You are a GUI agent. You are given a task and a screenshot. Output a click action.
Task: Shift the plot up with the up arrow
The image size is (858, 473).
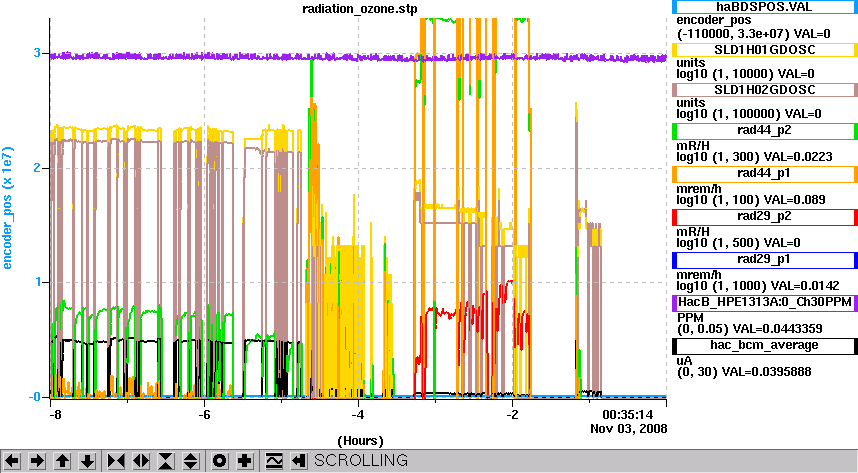[62, 461]
